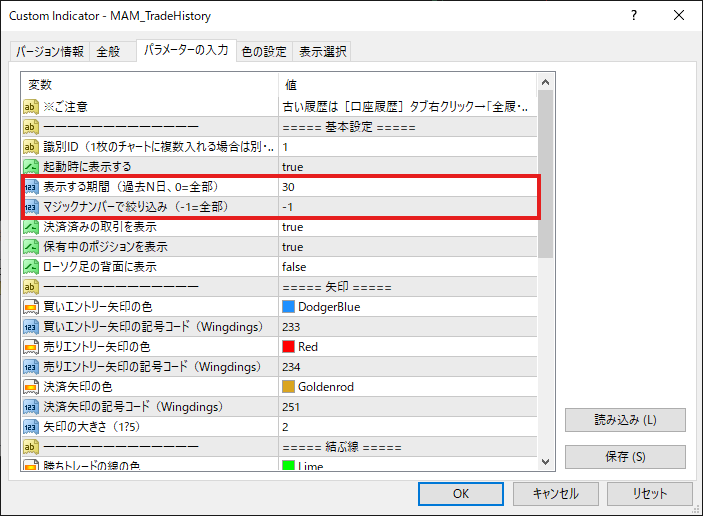This screenshot has height=516, width=703.
Task: Click the リセット button
Action: pos(650,494)
